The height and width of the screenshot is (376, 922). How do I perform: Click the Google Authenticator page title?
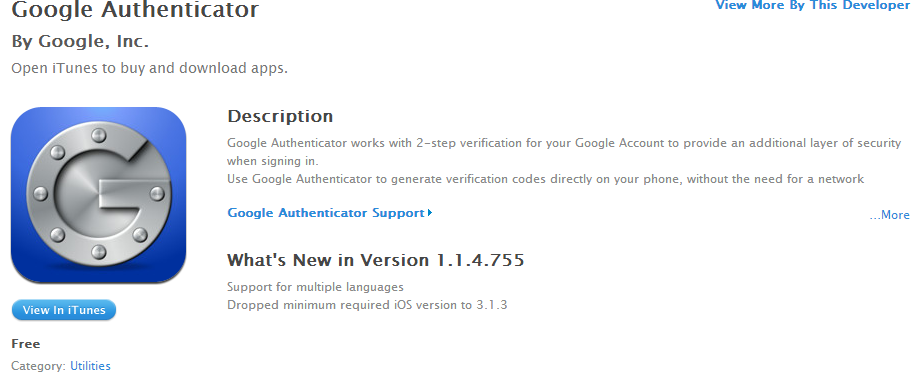(x=135, y=9)
